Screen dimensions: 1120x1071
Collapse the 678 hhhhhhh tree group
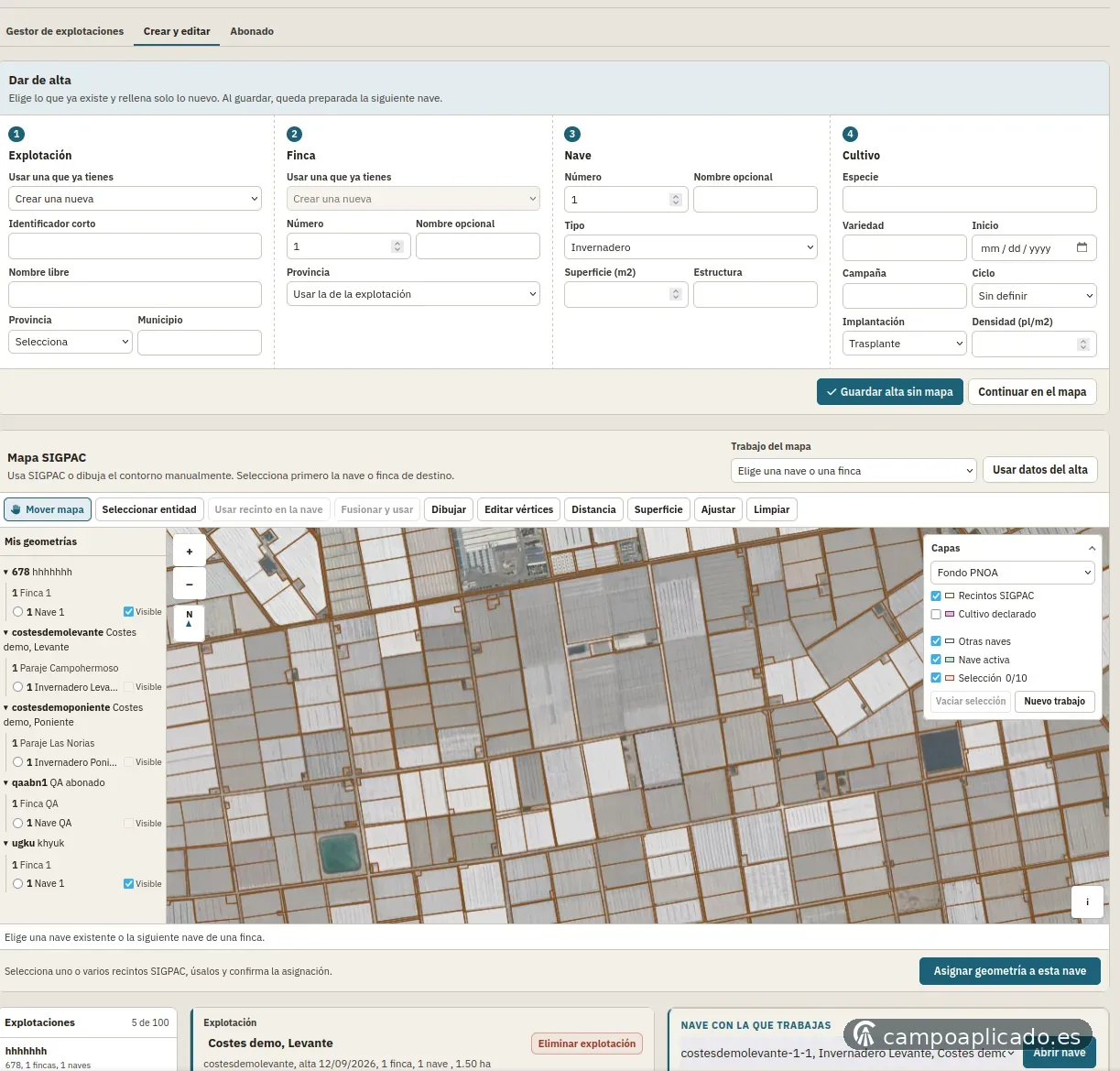coord(6,572)
